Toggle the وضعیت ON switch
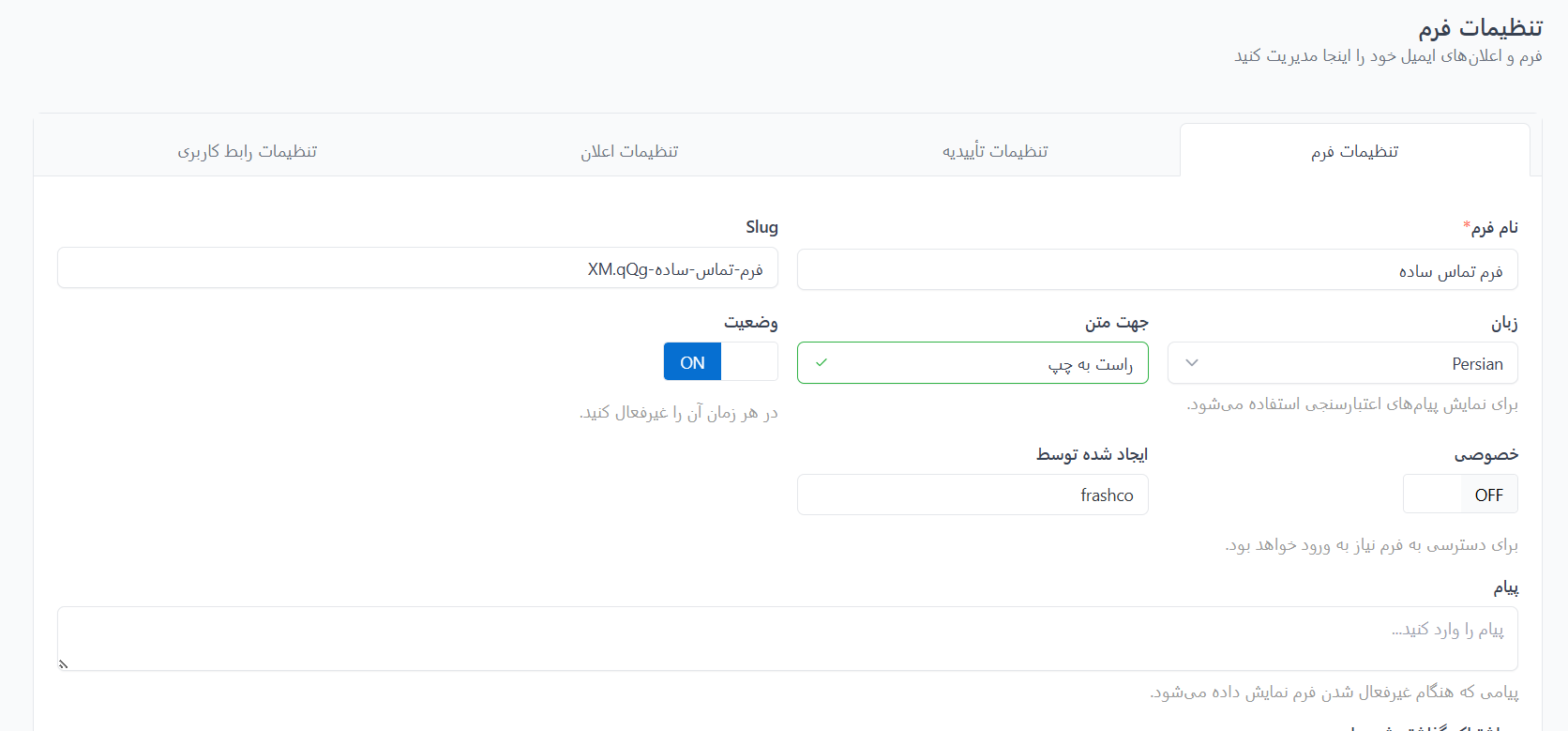The height and width of the screenshot is (731, 1568). pos(720,362)
